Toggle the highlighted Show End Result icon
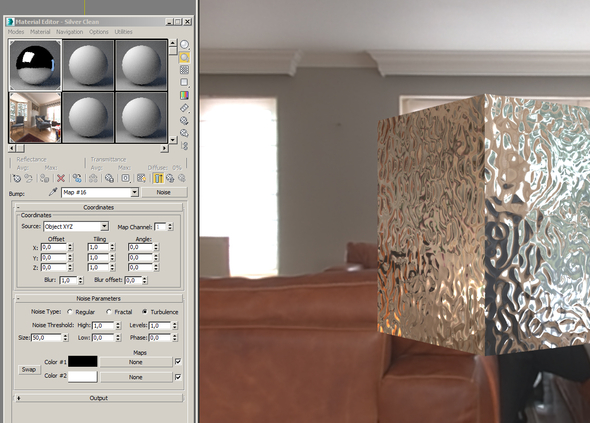590x423 pixels. point(158,178)
